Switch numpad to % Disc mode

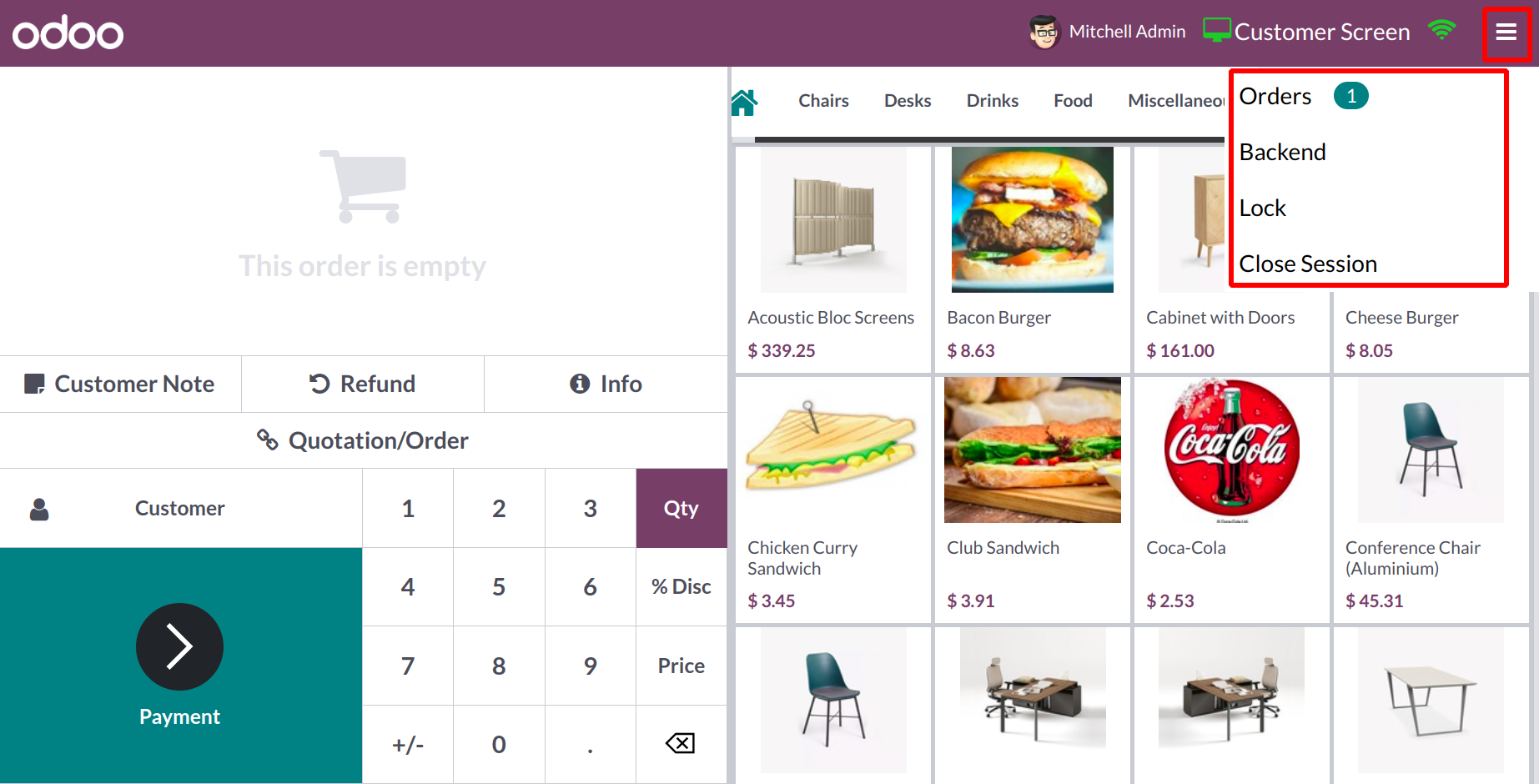681,586
